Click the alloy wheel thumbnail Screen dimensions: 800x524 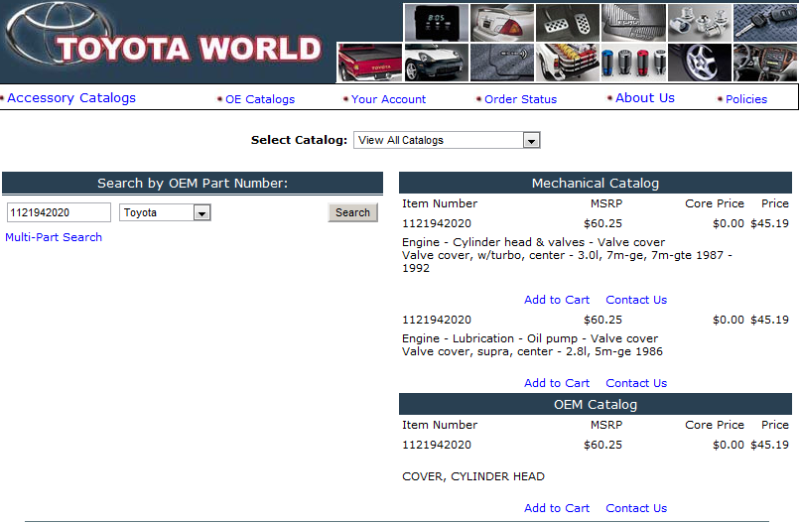[699, 62]
